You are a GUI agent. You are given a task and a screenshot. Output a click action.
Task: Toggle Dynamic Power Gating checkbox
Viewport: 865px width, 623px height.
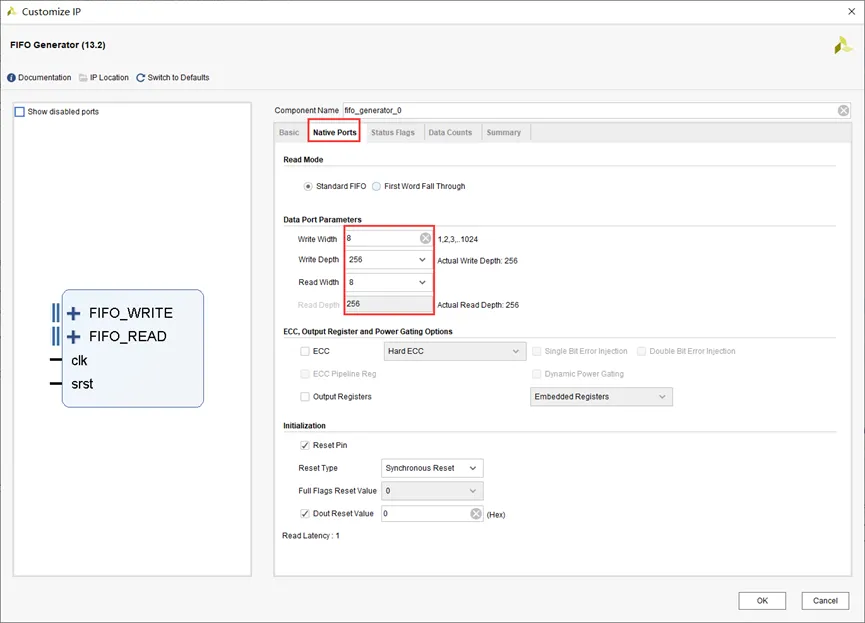coord(536,374)
